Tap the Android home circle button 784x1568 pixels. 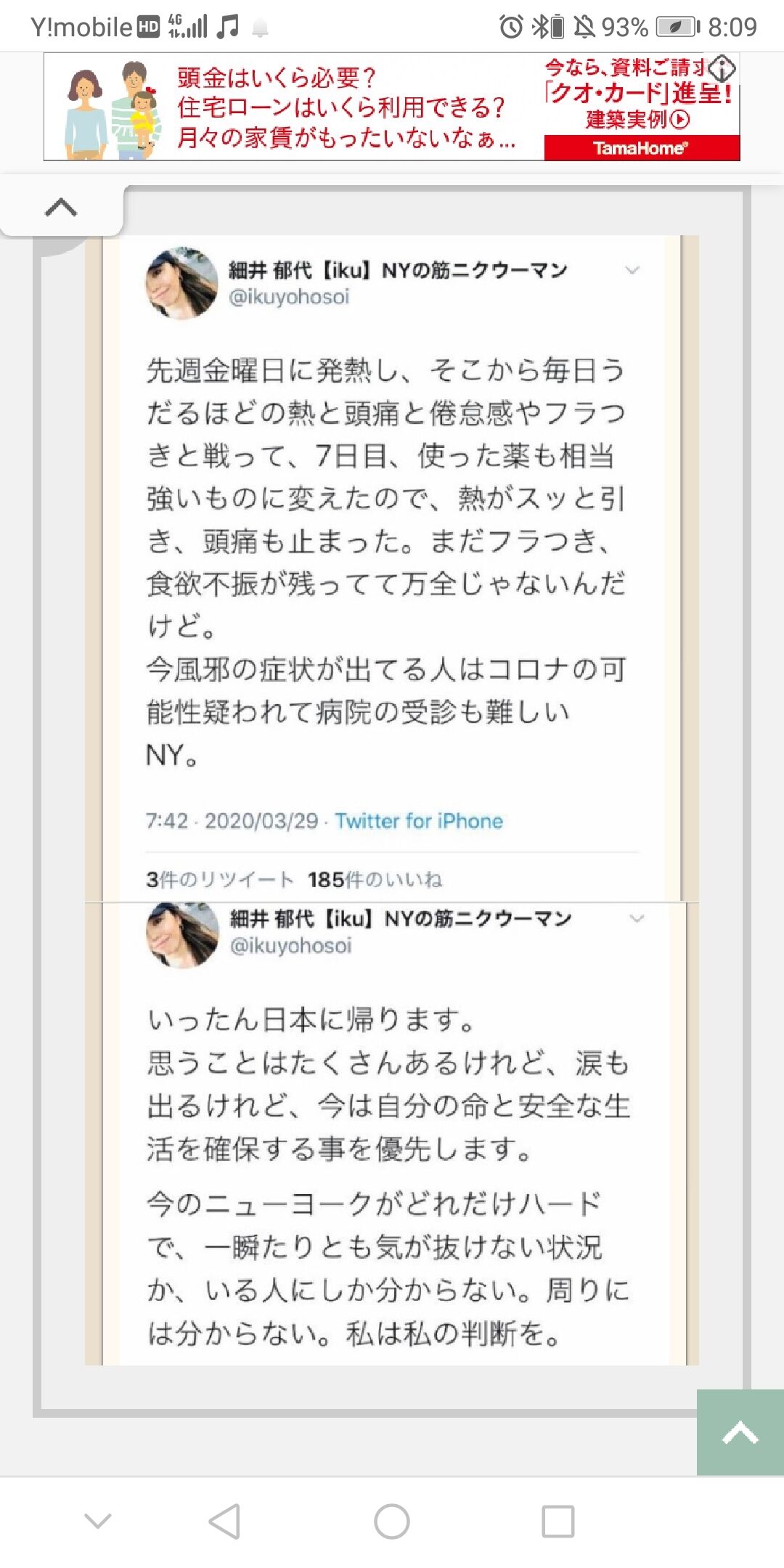392,1521
